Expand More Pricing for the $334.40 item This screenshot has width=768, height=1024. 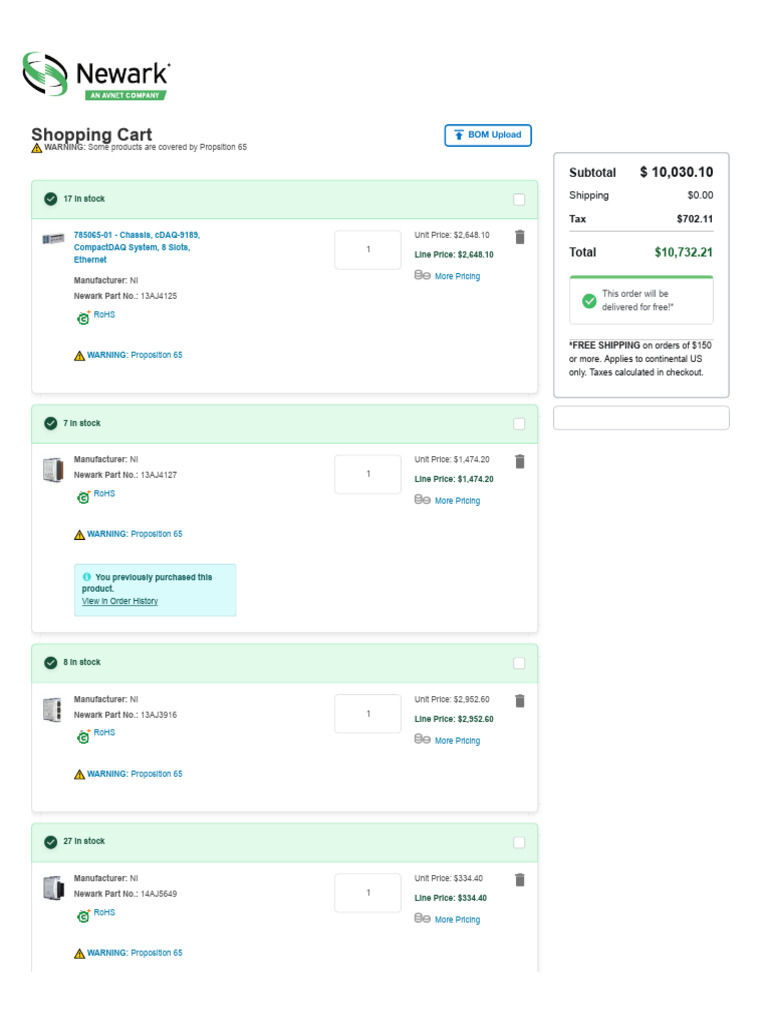(x=457, y=920)
